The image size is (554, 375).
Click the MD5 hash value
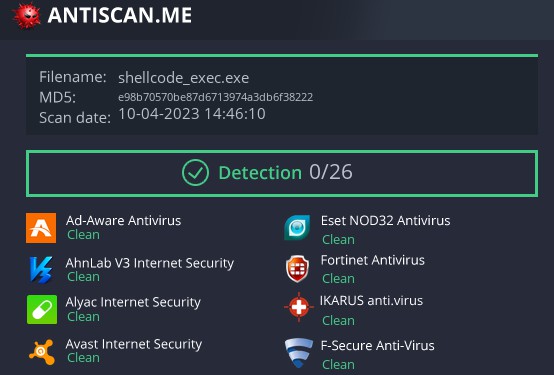[216, 97]
